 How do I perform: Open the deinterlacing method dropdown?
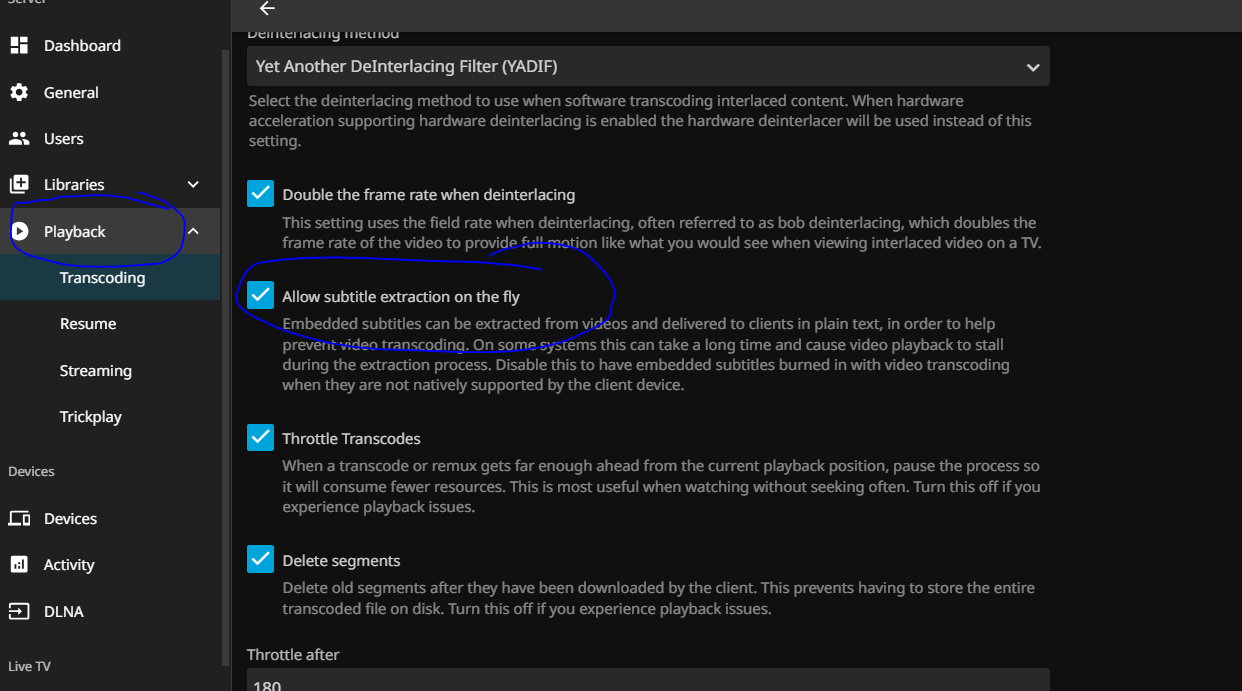[648, 67]
